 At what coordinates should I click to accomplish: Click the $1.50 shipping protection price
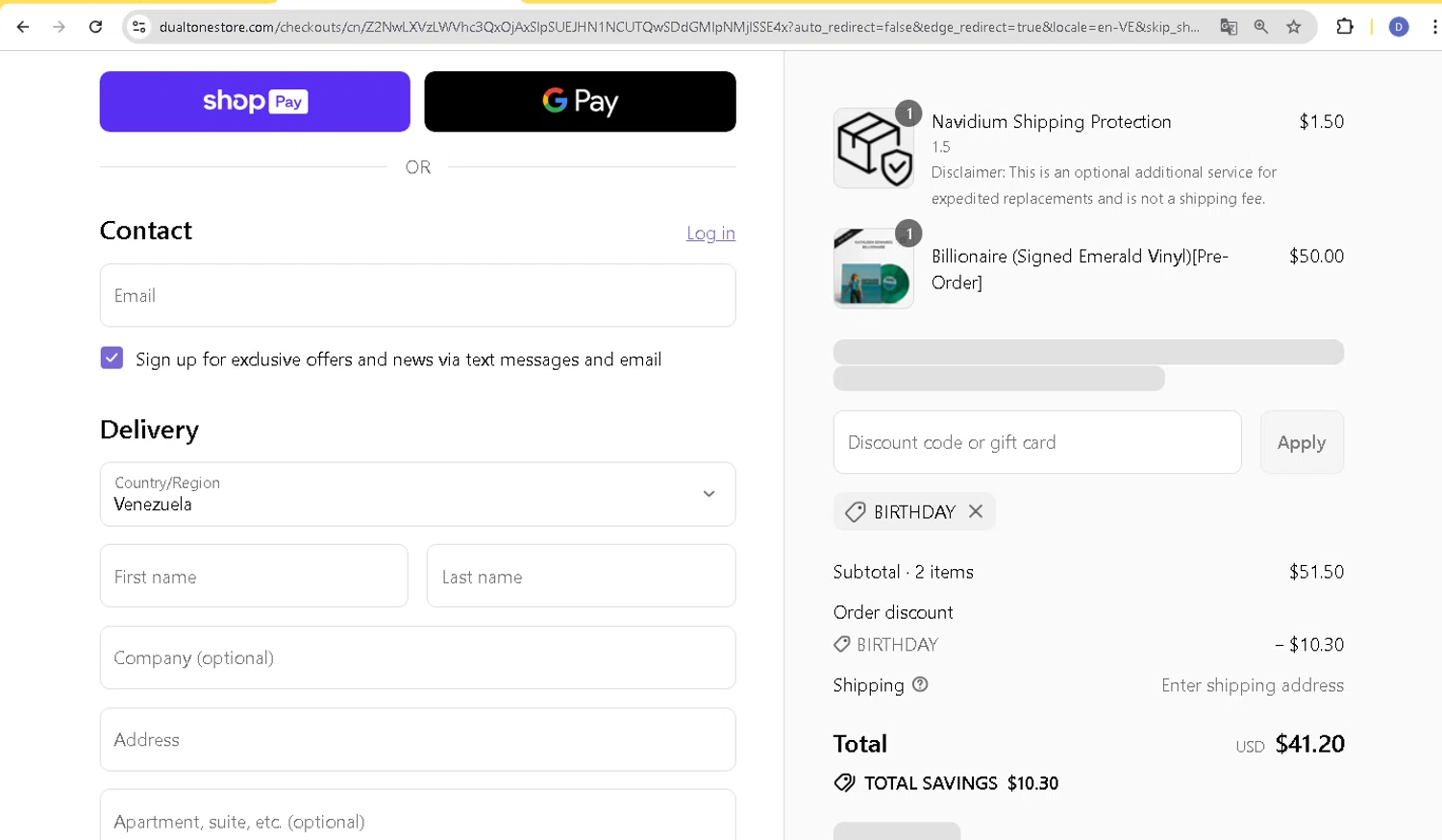[1322, 121]
